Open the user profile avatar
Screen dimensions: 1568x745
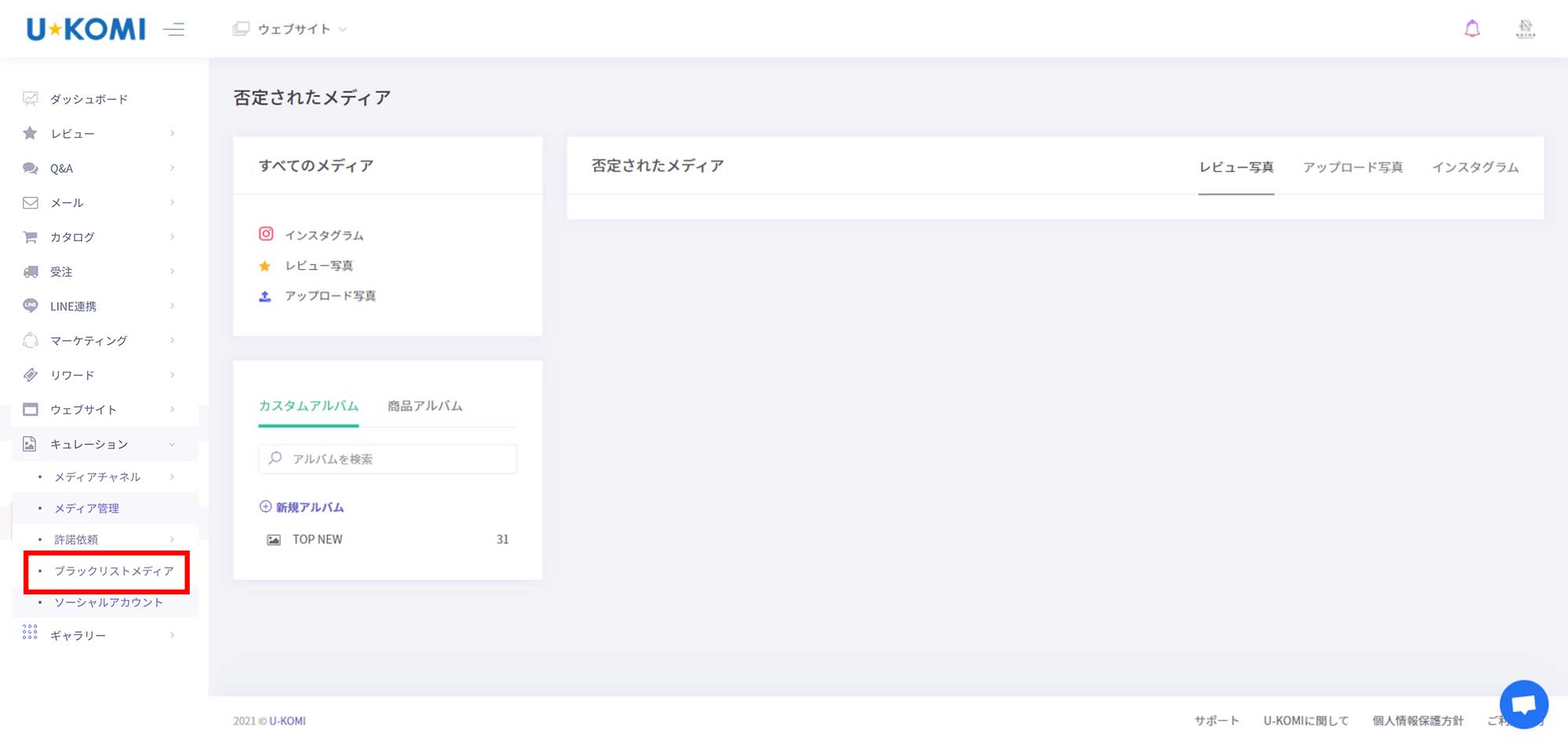pos(1525,29)
